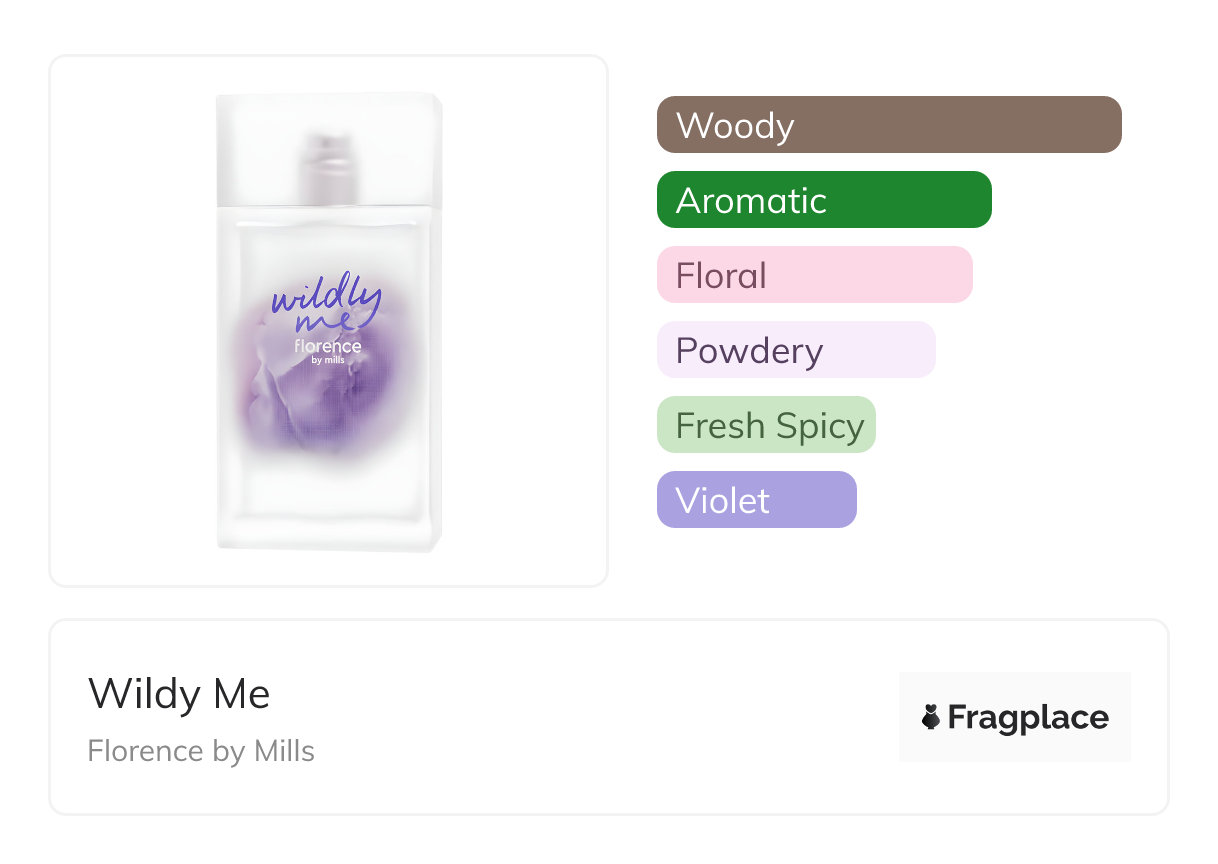Open the Florence by Mills brand link
The height and width of the screenshot is (864, 1218).
201,751
